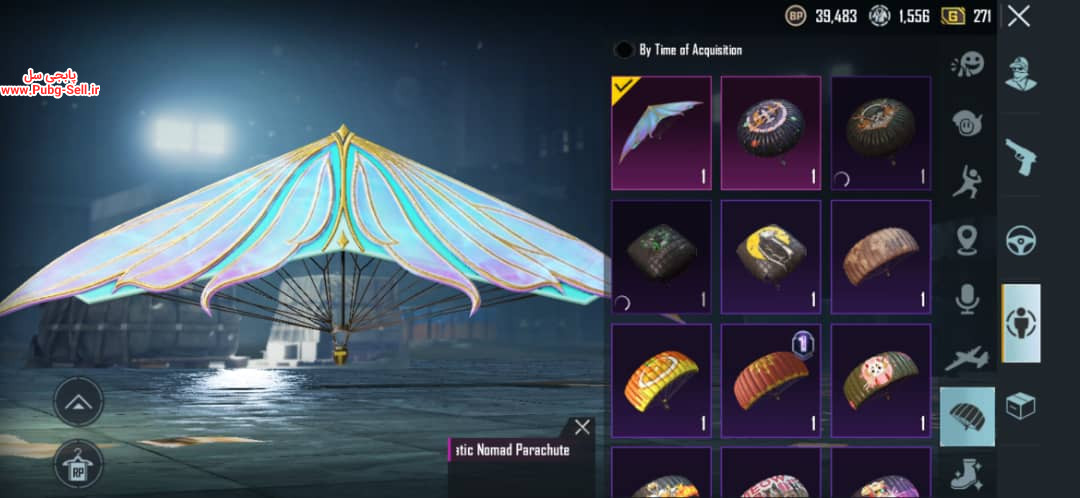Select the airplane skins icon
Image resolution: width=1080 pixels, height=498 pixels.
[967, 357]
